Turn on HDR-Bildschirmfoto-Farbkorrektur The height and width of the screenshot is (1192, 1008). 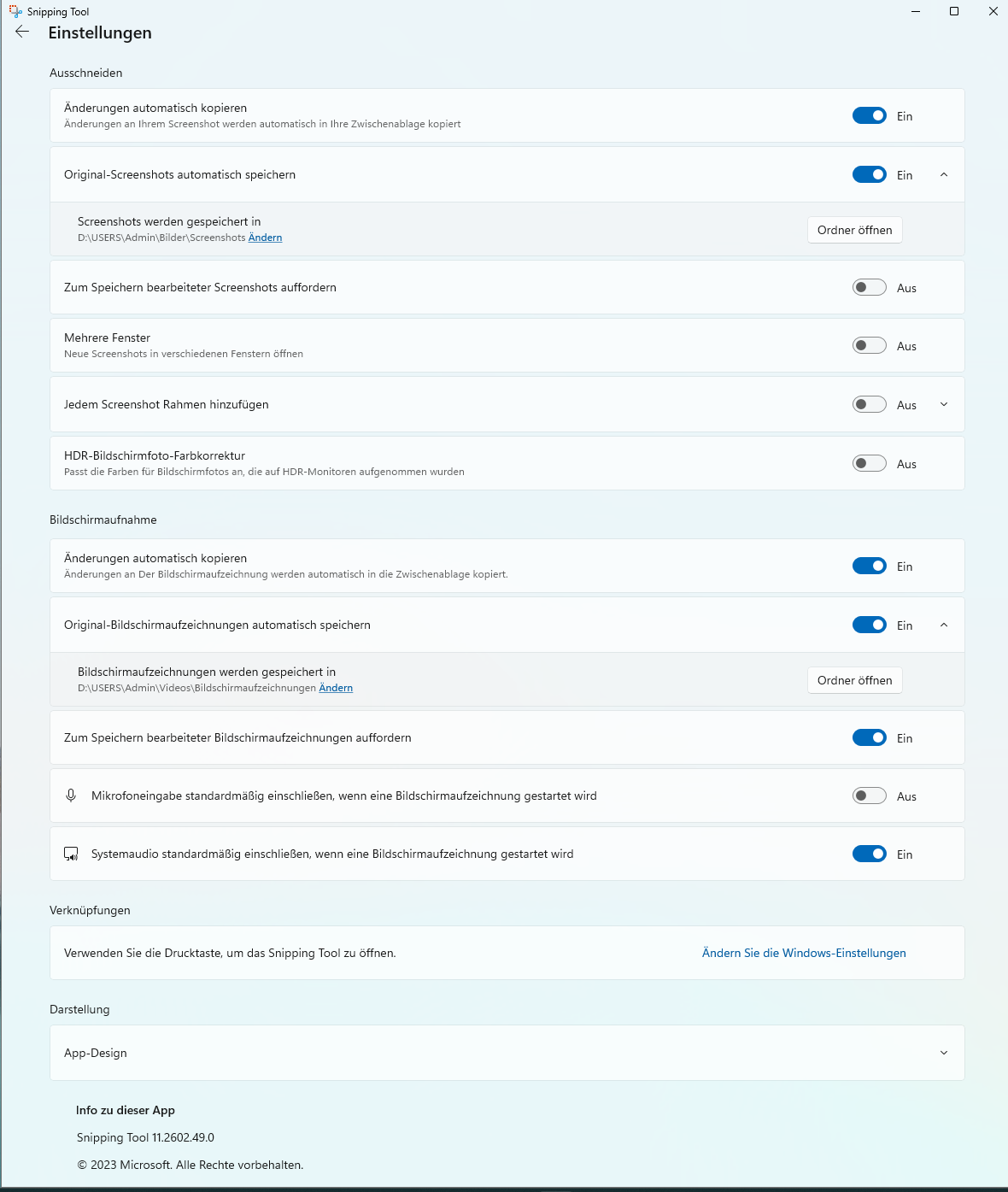pos(870,463)
